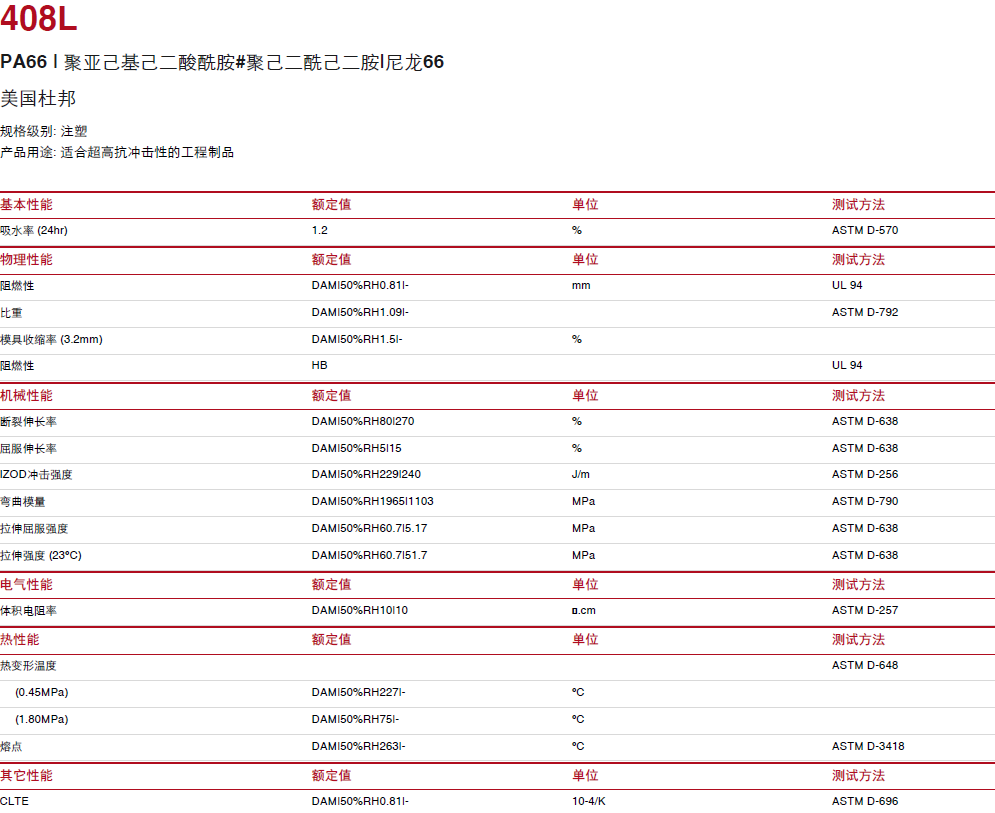
Task: Click ASTM D-3418 test method
Action: click(868, 747)
